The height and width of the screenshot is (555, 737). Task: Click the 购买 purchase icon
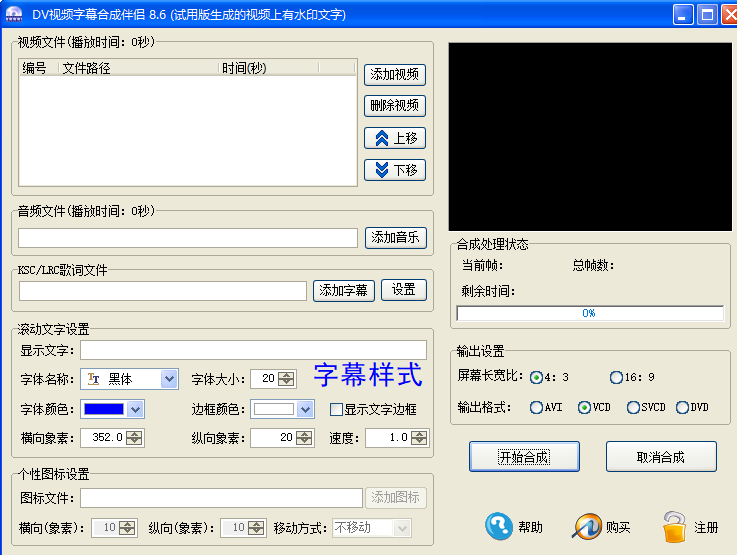coord(587,526)
